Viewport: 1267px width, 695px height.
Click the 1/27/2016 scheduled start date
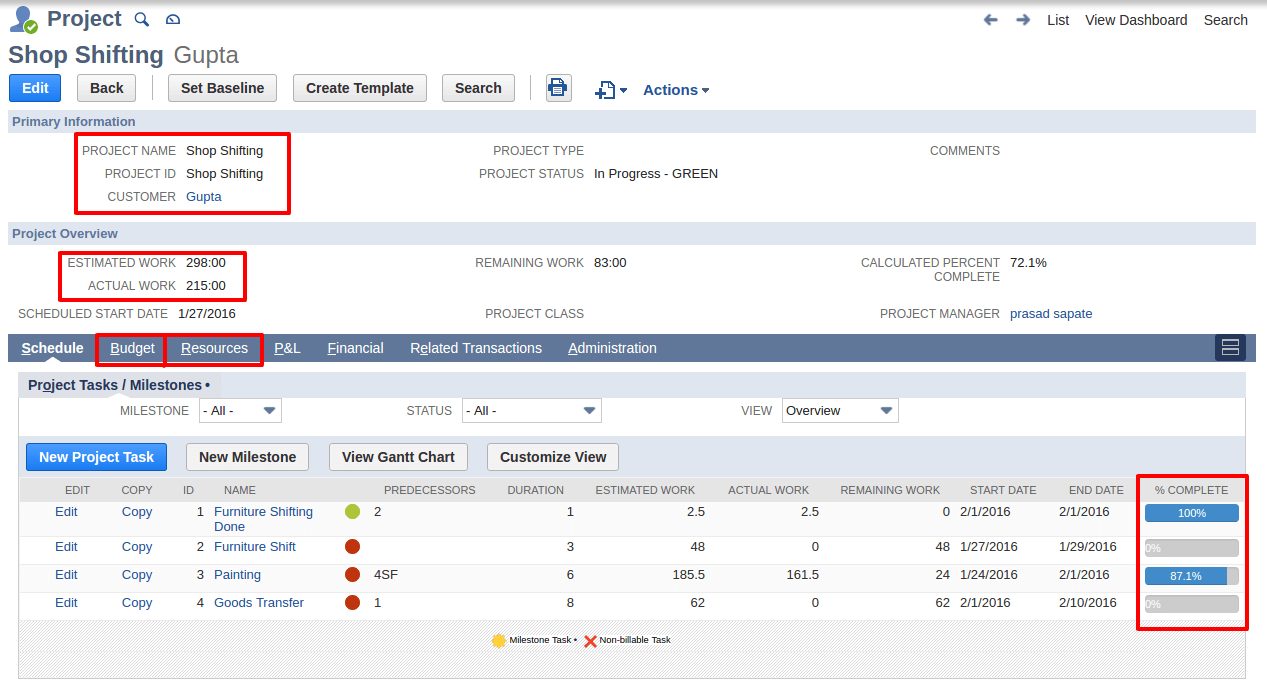pos(207,314)
